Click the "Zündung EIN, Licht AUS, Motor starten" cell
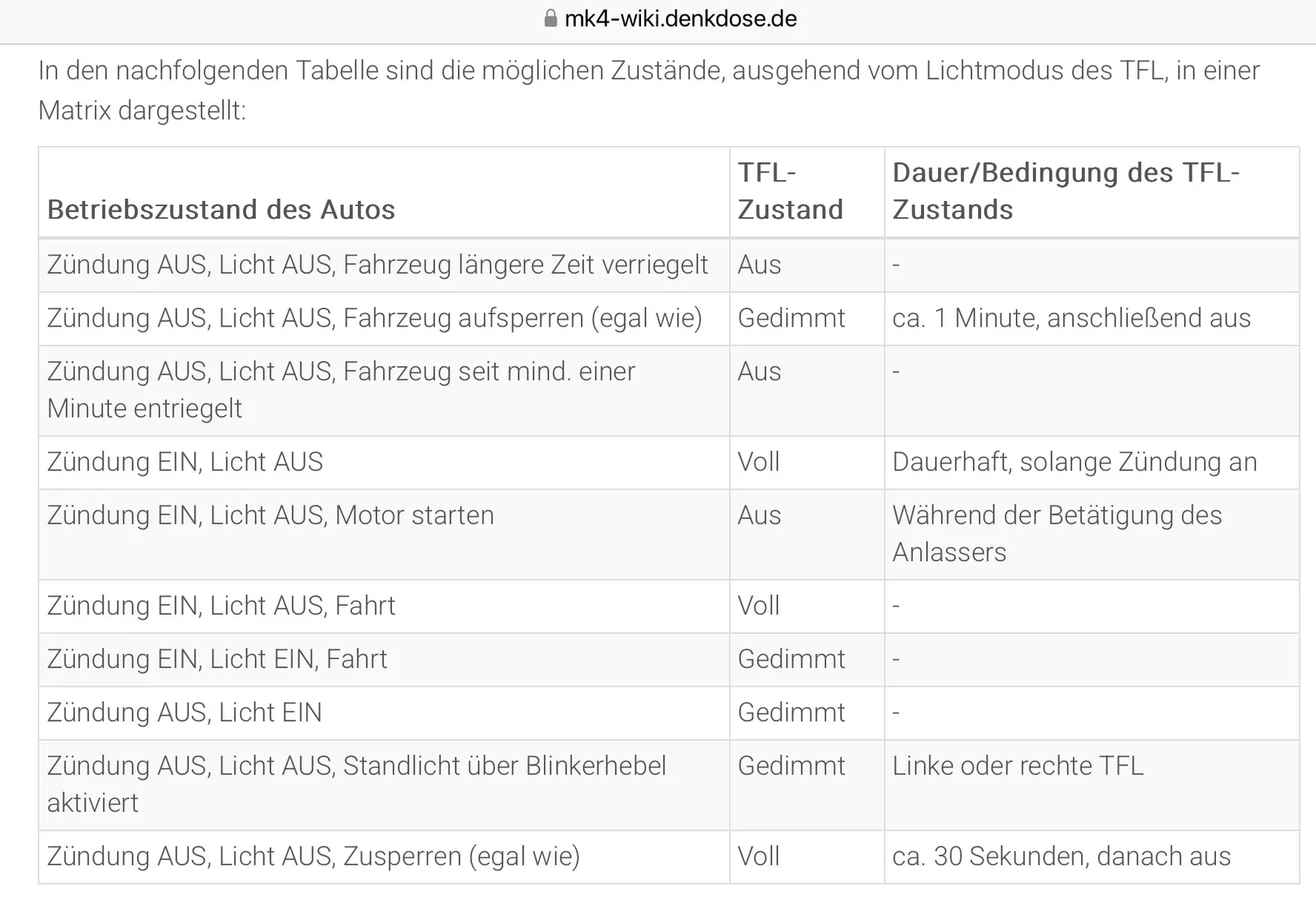The height and width of the screenshot is (903, 1316). 270,515
